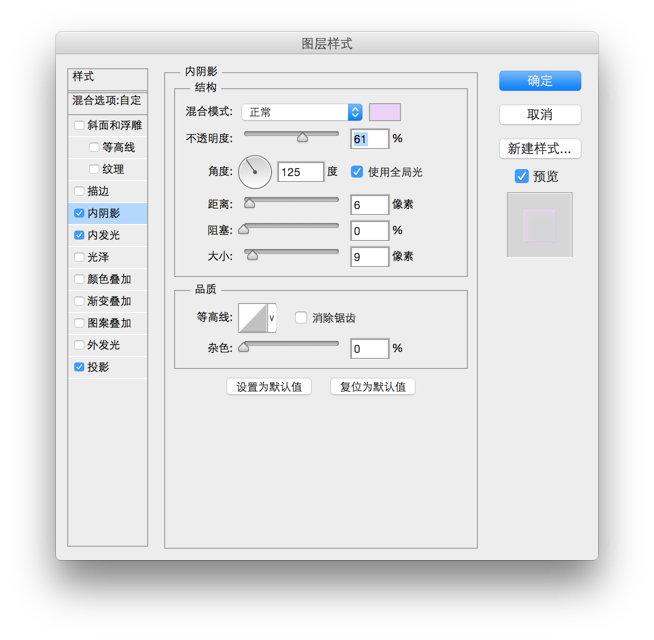
Task: Uncheck the 内阴影 checkbox
Action: (79, 213)
